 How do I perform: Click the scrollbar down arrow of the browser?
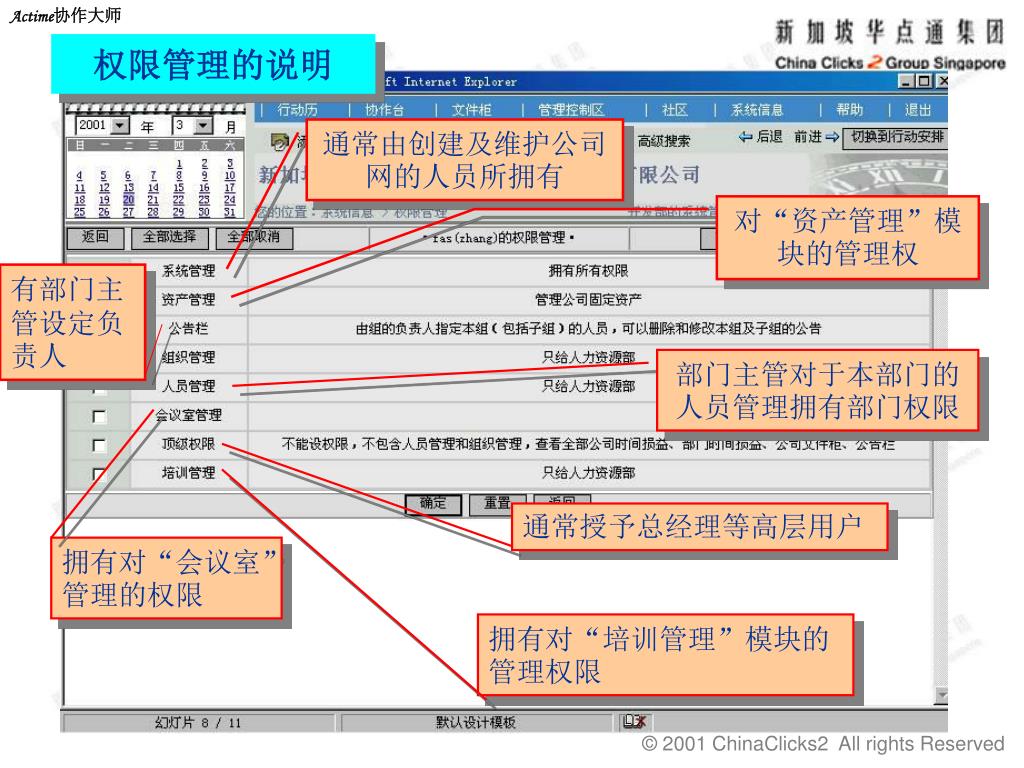(941, 694)
